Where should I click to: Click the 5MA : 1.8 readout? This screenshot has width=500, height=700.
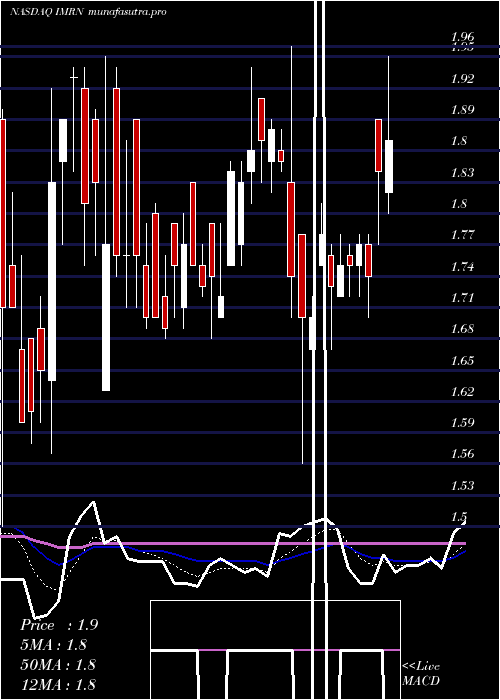point(54,645)
